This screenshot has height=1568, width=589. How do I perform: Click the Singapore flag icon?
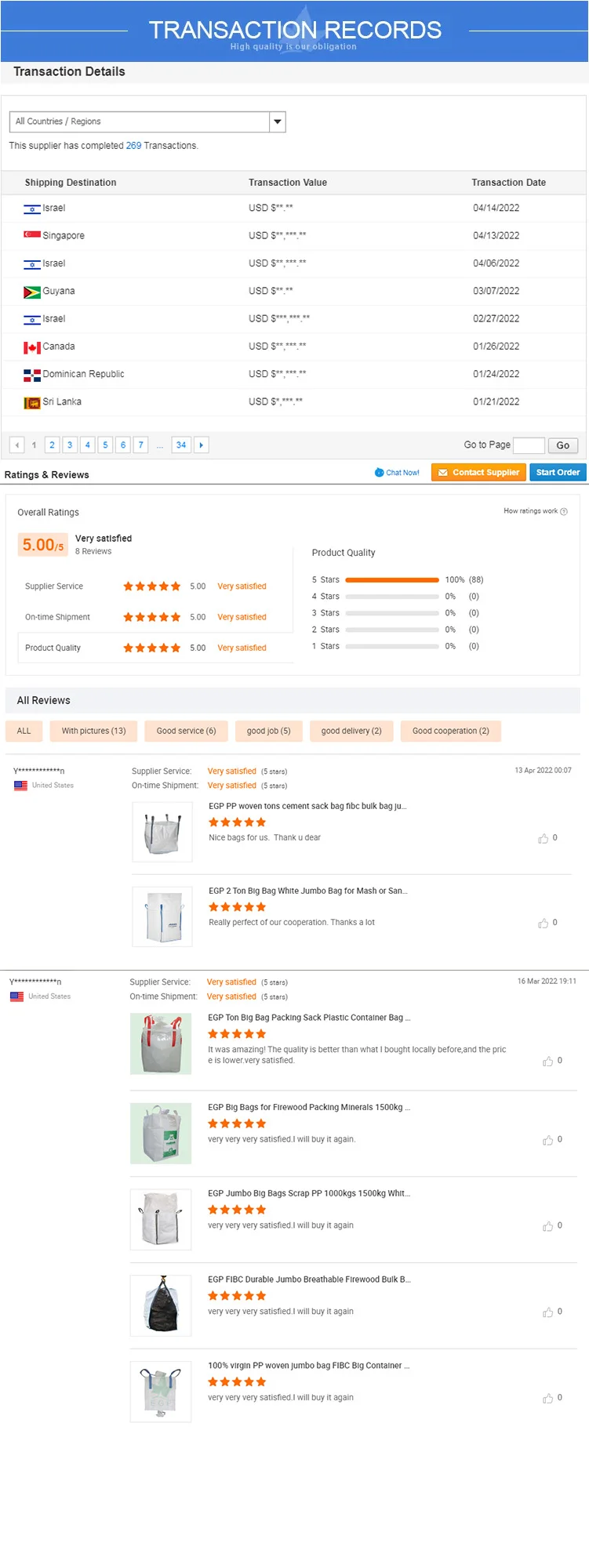[32, 235]
